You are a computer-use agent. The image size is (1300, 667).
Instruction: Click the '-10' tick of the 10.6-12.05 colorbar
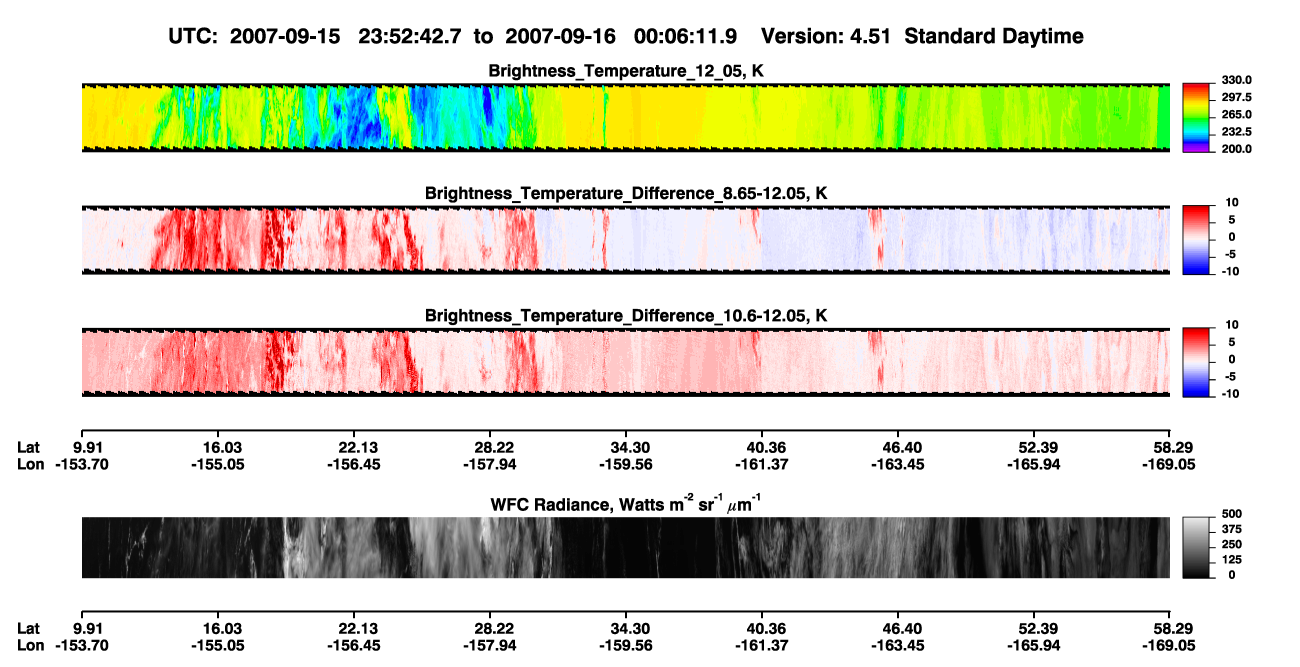coord(1233,395)
